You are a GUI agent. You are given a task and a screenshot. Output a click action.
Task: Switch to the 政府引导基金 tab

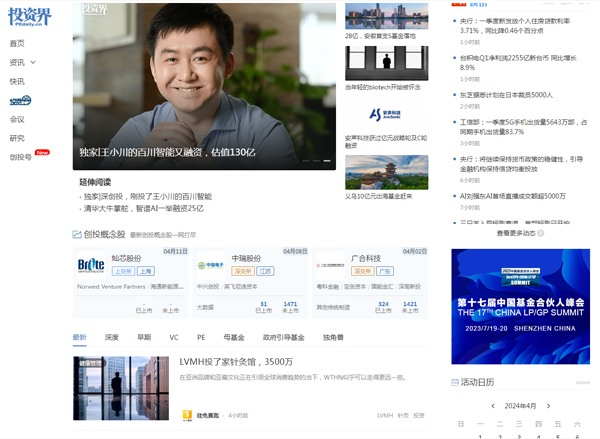284,337
